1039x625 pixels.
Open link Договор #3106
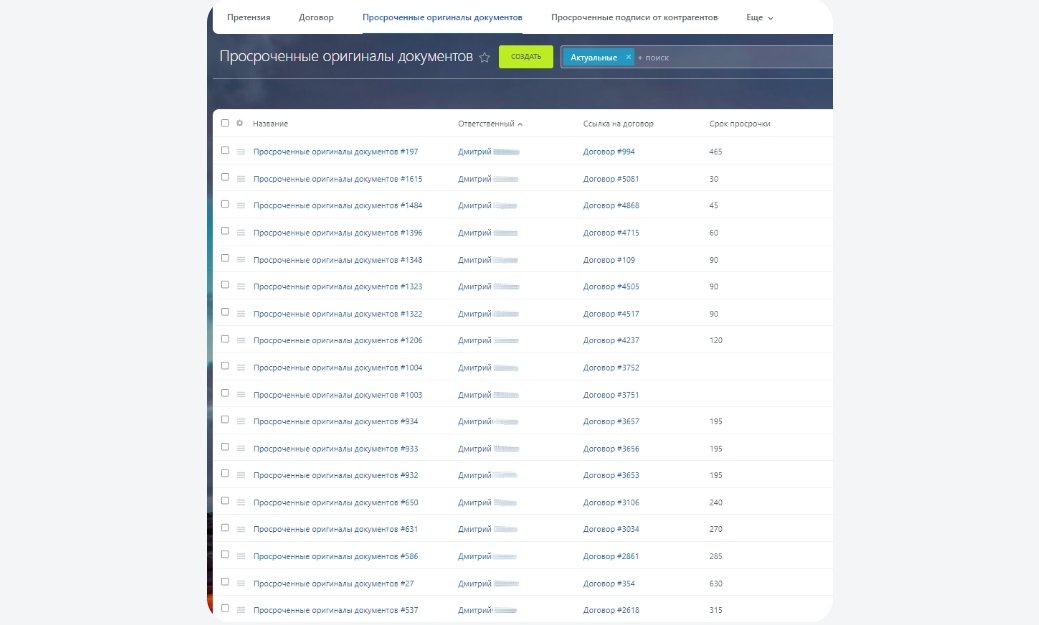611,503
